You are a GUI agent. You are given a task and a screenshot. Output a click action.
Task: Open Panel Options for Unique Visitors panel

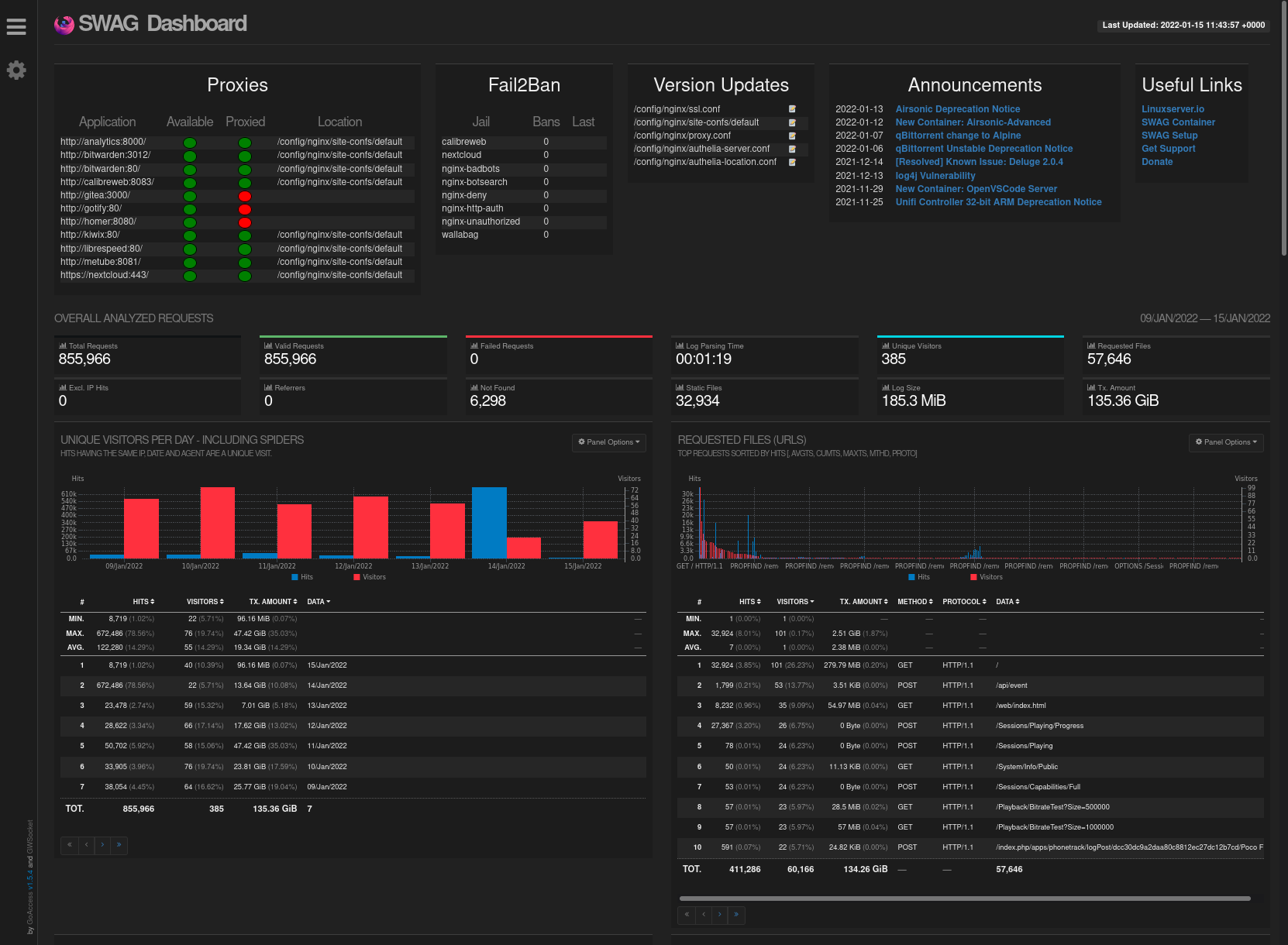click(x=609, y=442)
